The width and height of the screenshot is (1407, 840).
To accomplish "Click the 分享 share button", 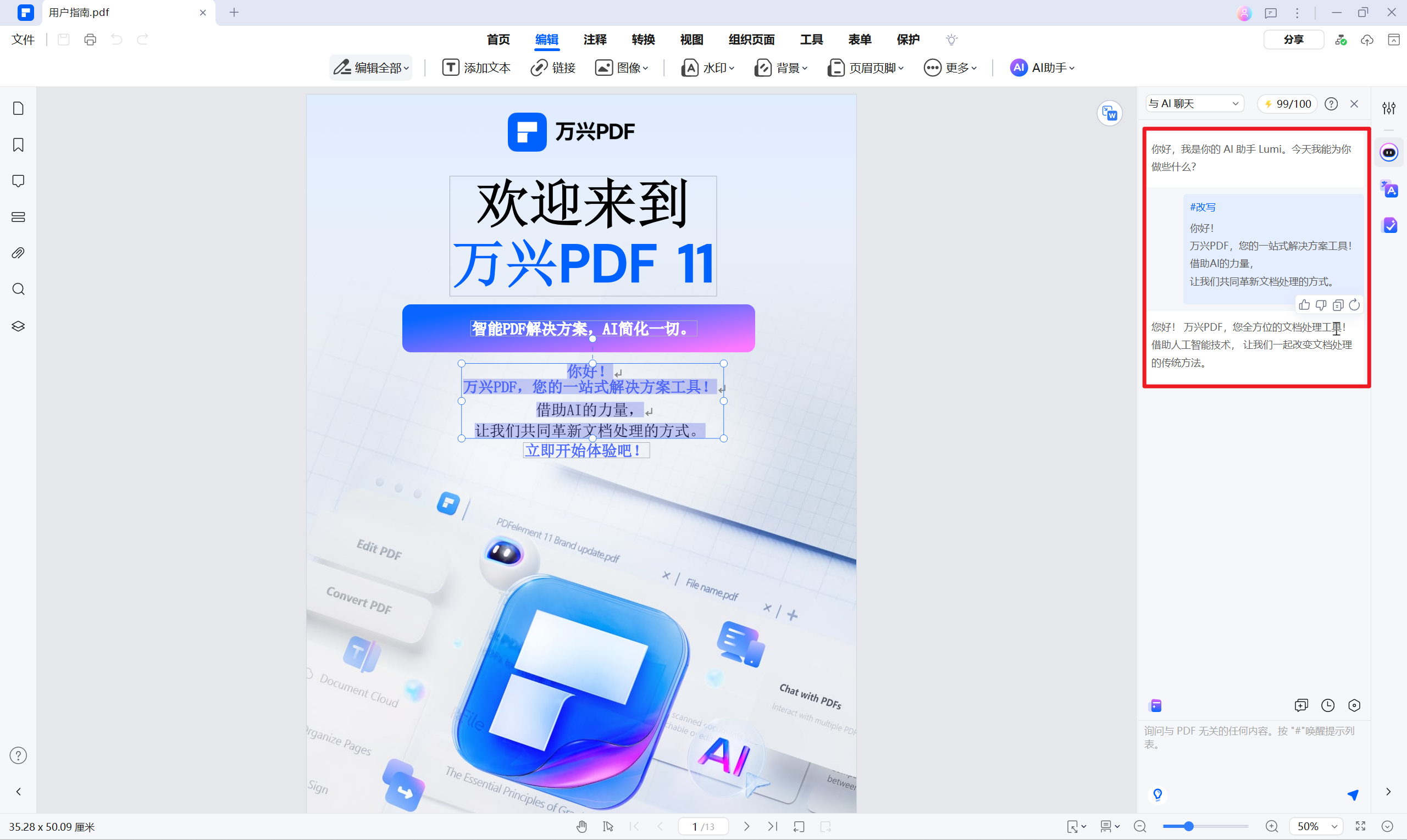I will click(1293, 40).
